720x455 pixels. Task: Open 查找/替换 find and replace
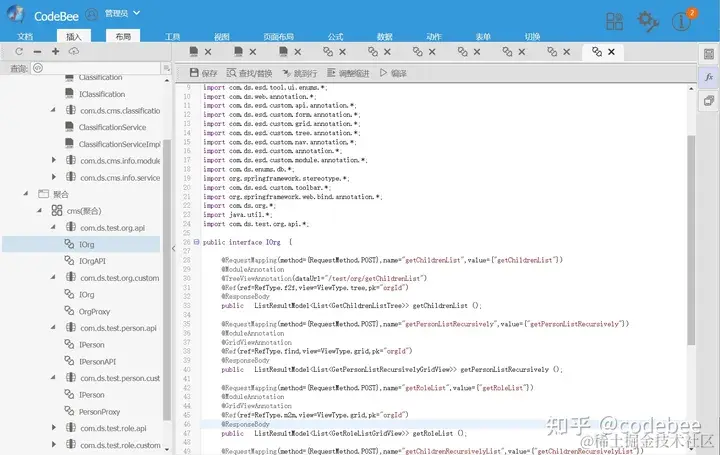click(x=249, y=73)
